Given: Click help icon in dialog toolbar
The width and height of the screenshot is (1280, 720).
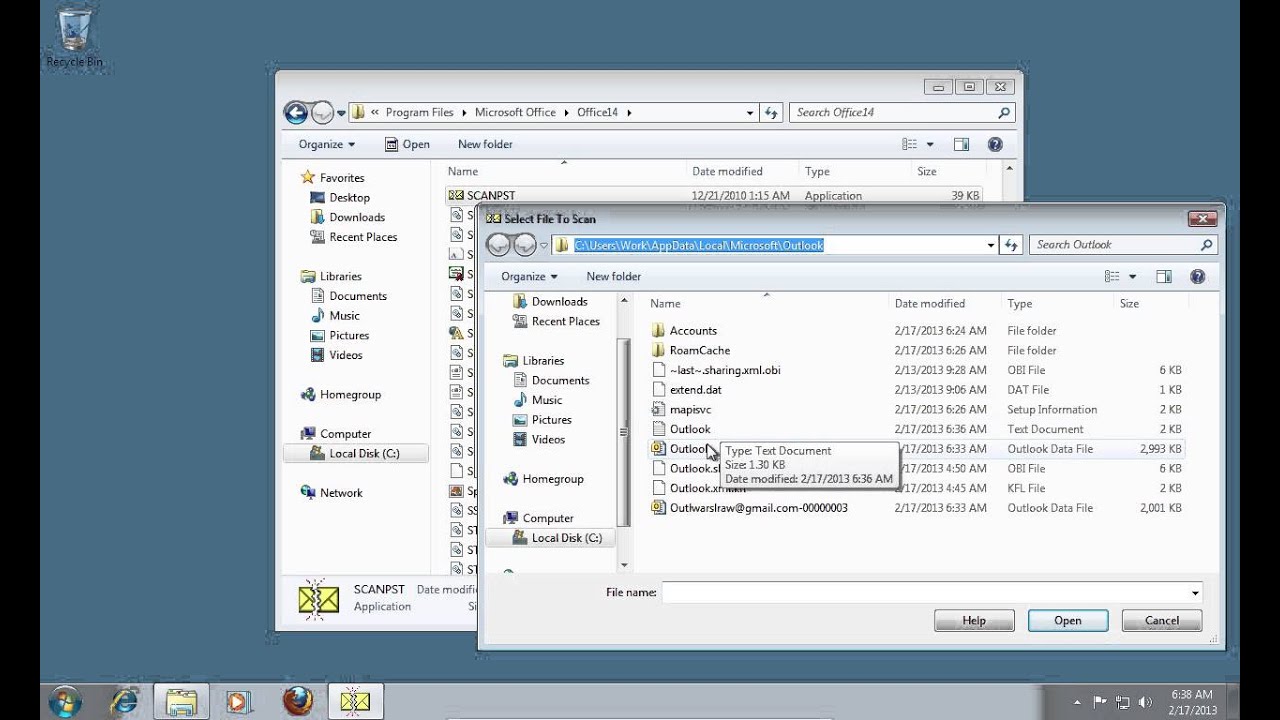Looking at the screenshot, I should tap(1198, 276).
